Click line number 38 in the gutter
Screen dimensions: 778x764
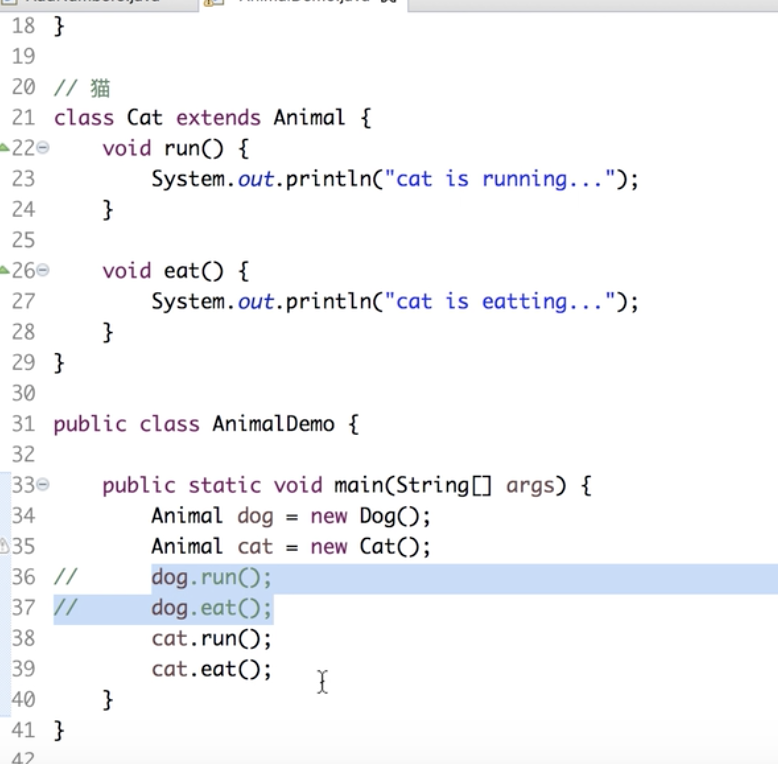(24, 638)
